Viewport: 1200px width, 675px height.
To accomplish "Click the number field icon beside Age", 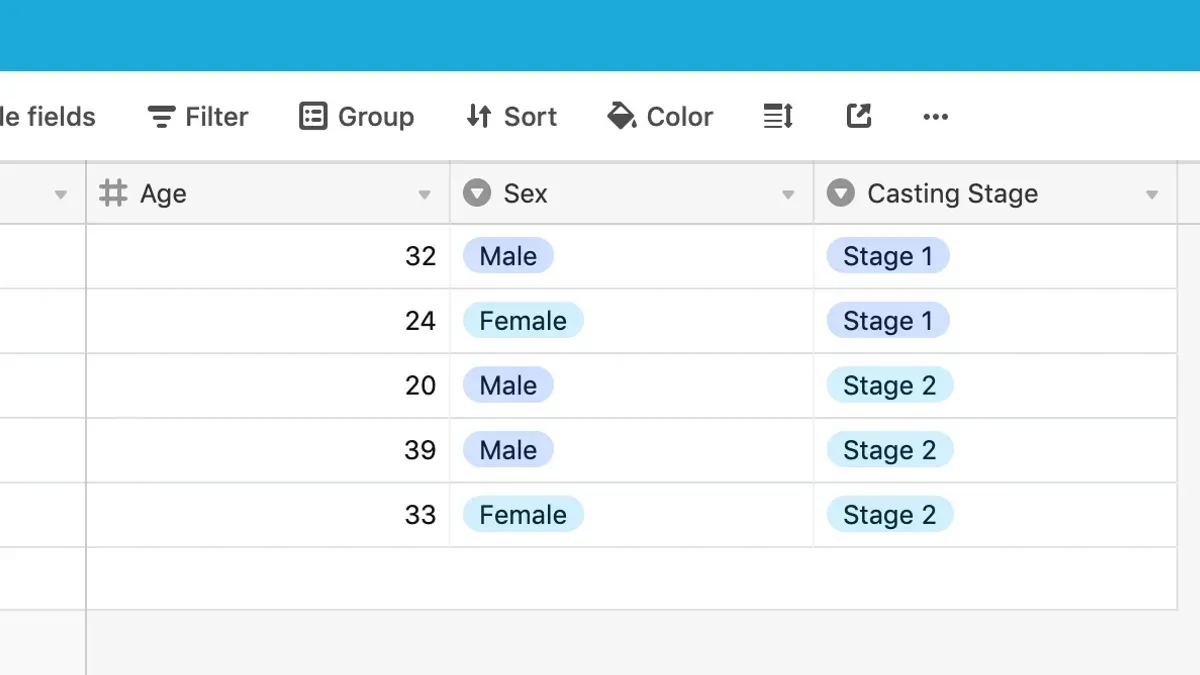I will click(114, 193).
